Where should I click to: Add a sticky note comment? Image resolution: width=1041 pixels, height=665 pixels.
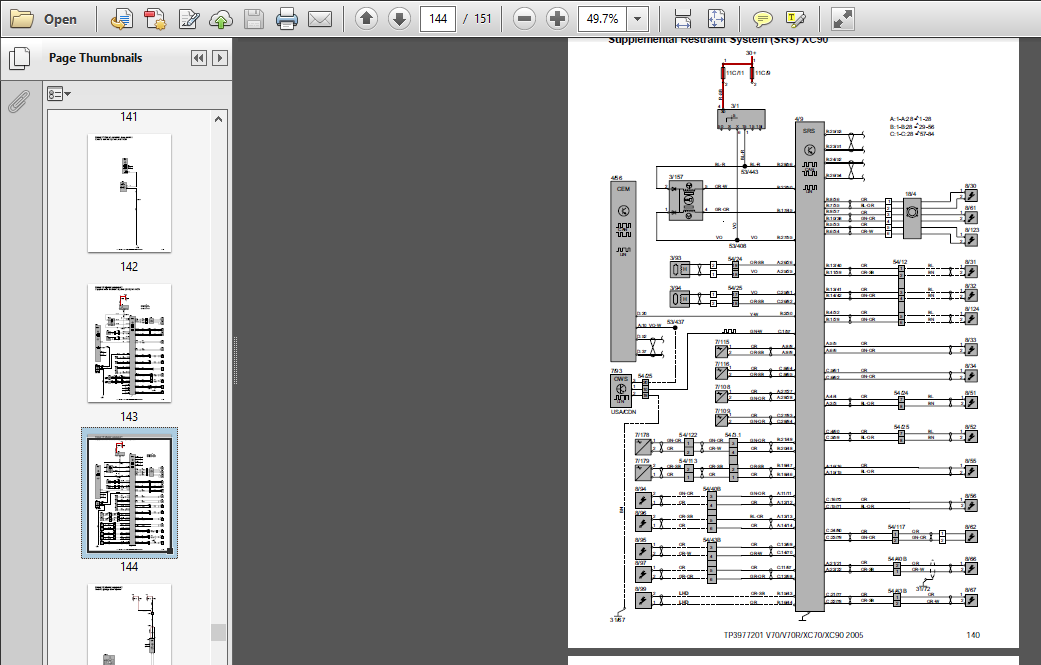pyautogui.click(x=762, y=19)
